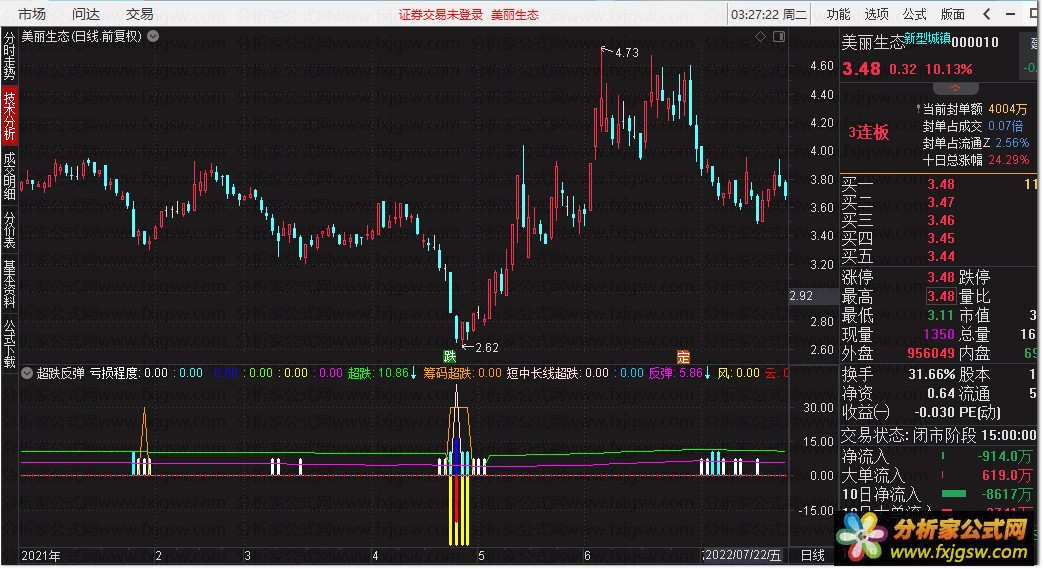Open 公式下载 sidebar tab
The height and width of the screenshot is (569, 1044).
(9, 343)
